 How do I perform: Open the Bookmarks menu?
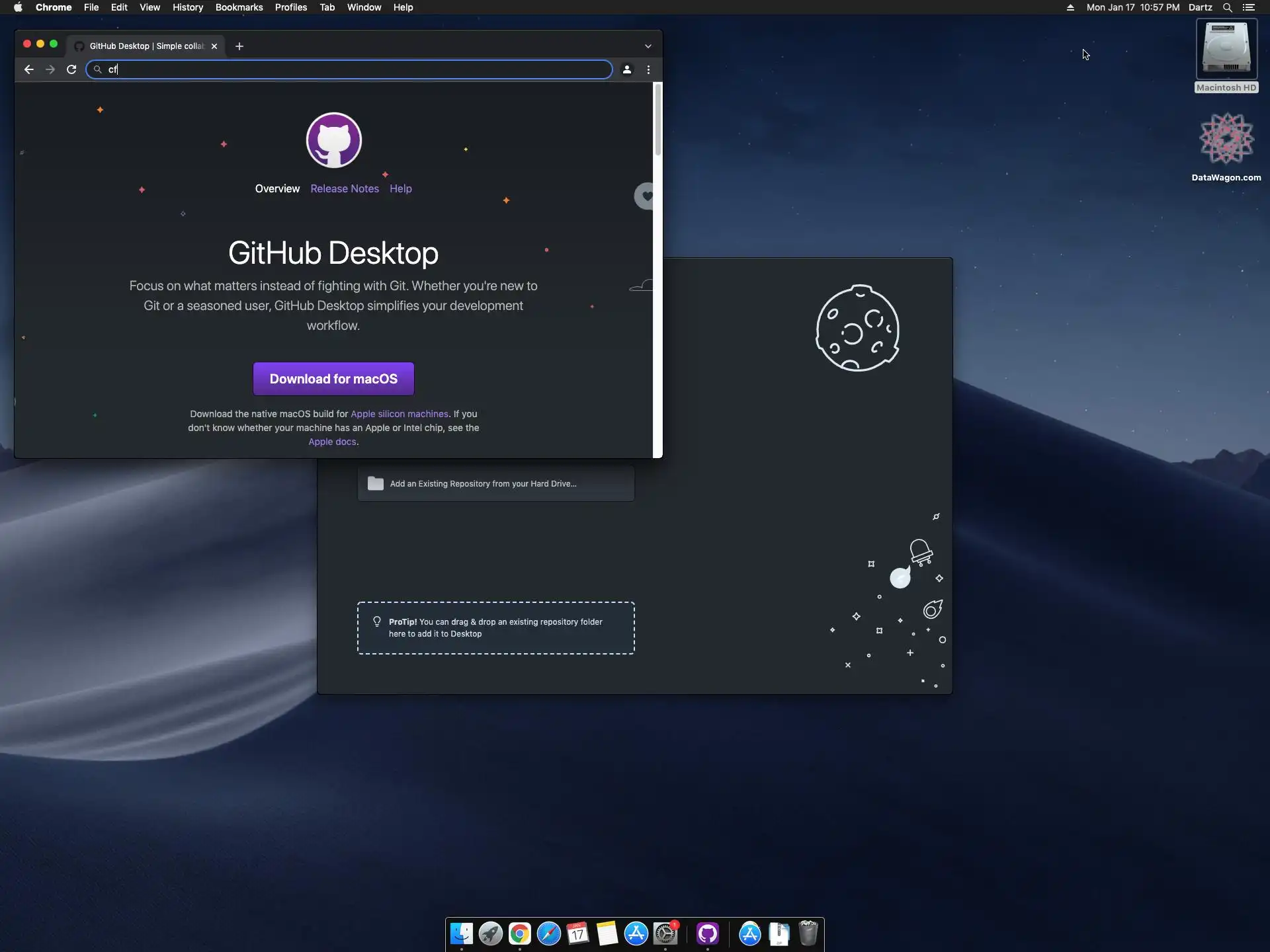coord(239,7)
